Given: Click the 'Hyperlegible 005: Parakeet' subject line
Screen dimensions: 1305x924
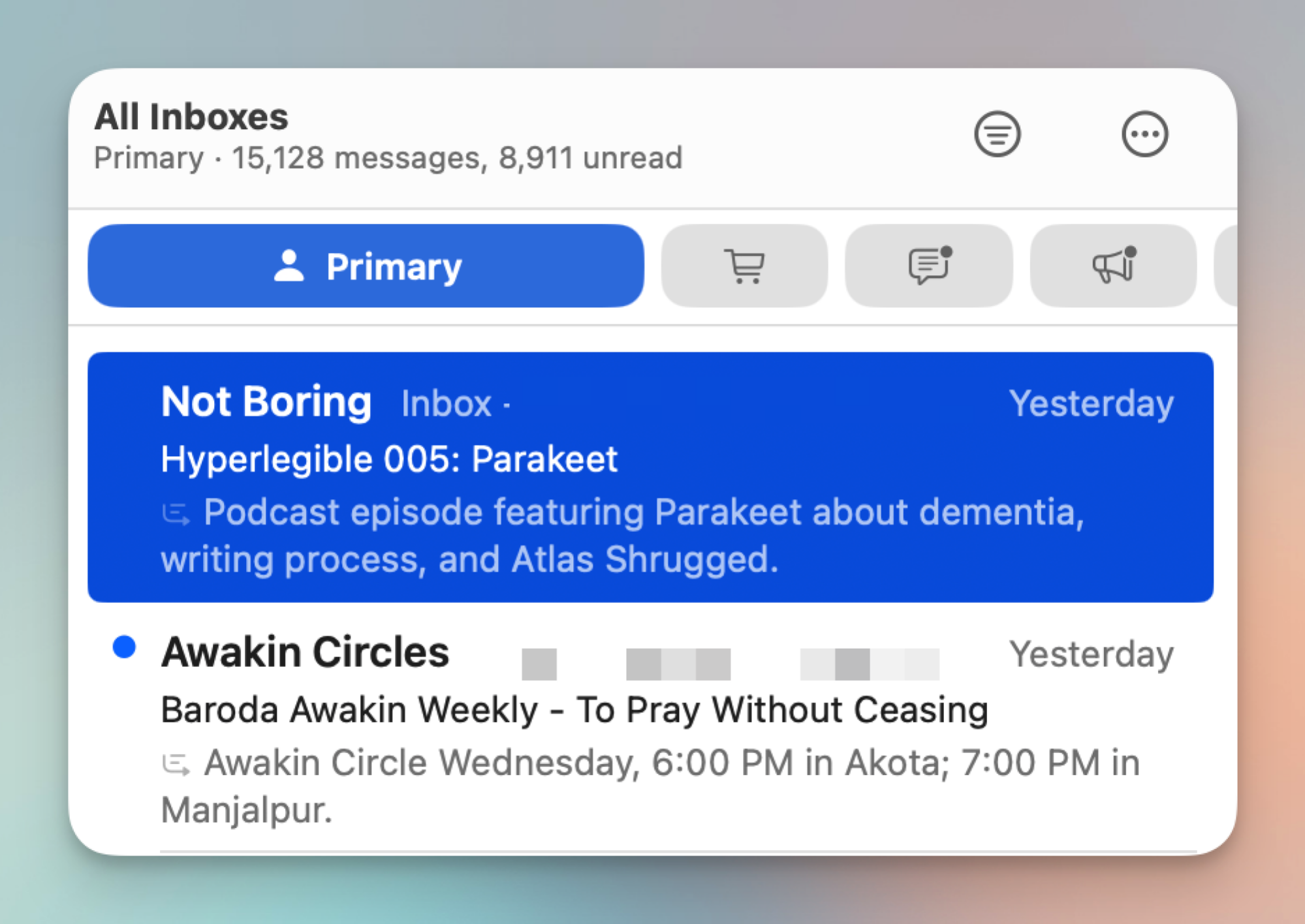Looking at the screenshot, I should pyautogui.click(x=389, y=459).
